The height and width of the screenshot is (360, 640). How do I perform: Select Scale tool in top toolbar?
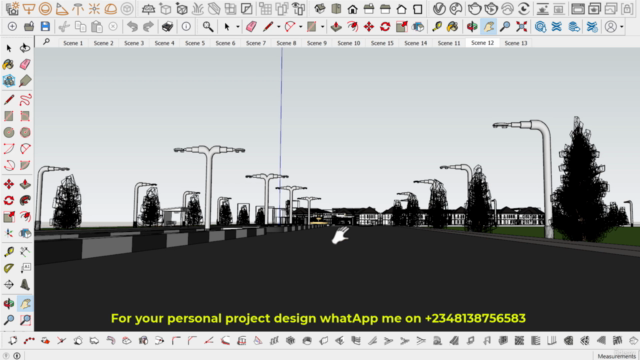pos(402,27)
